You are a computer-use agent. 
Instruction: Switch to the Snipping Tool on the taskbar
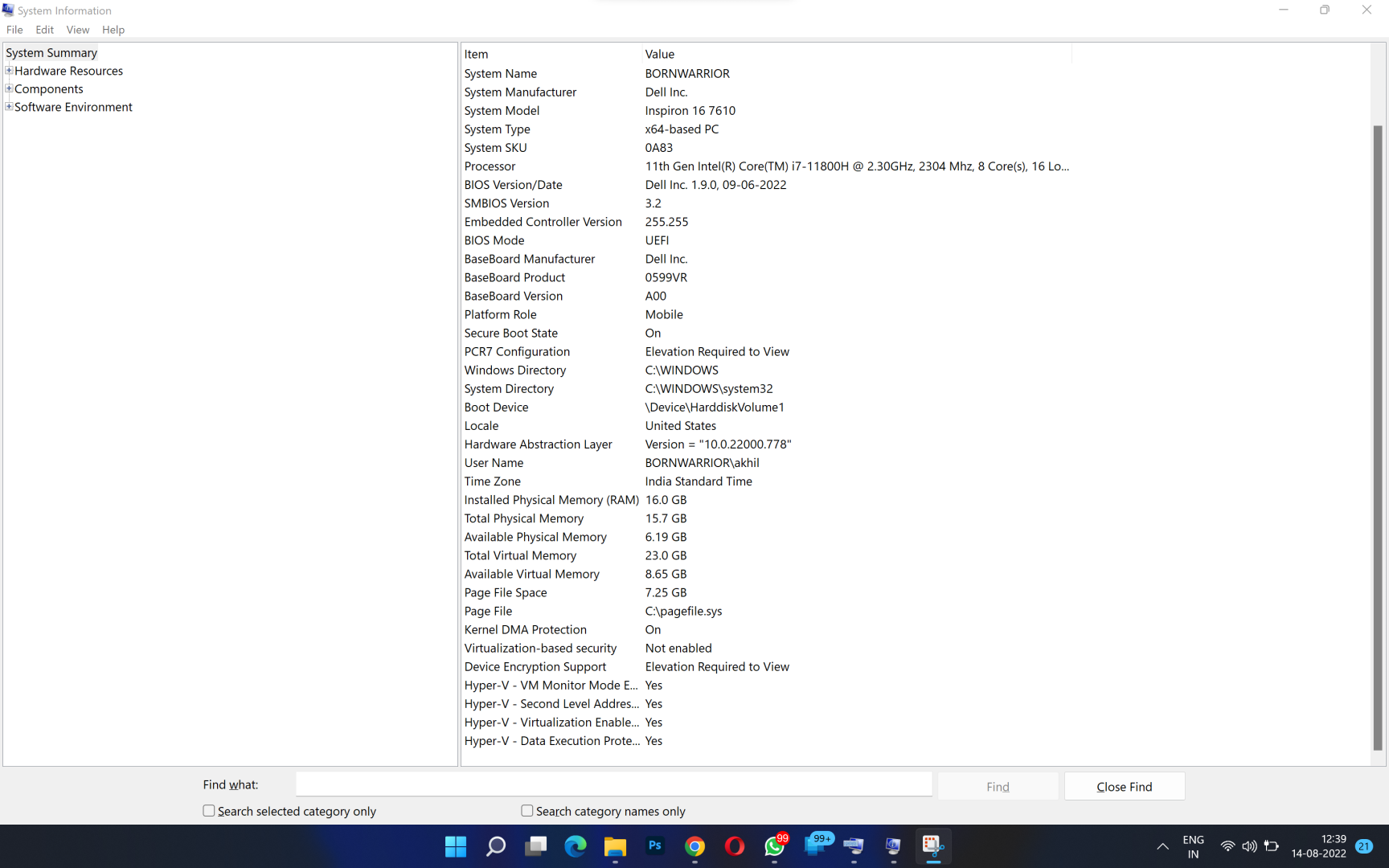pyautogui.click(x=932, y=846)
